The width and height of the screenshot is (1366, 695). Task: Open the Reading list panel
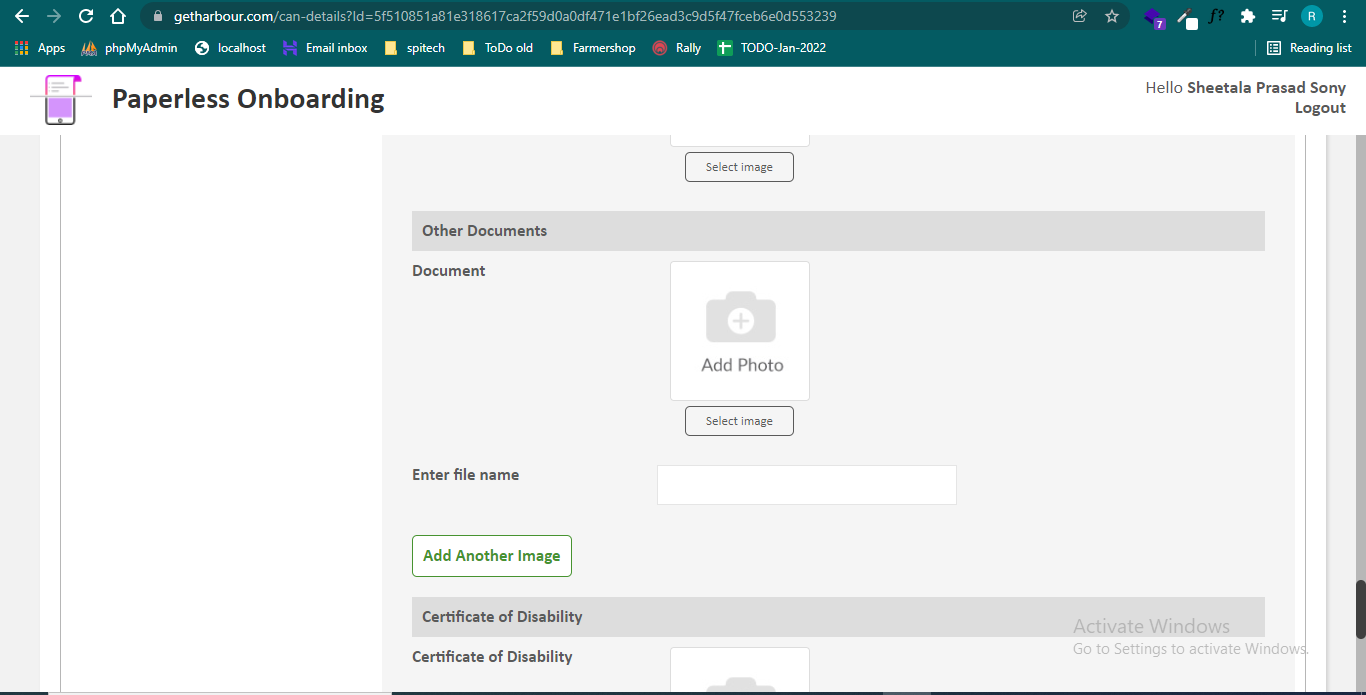pyautogui.click(x=1309, y=48)
